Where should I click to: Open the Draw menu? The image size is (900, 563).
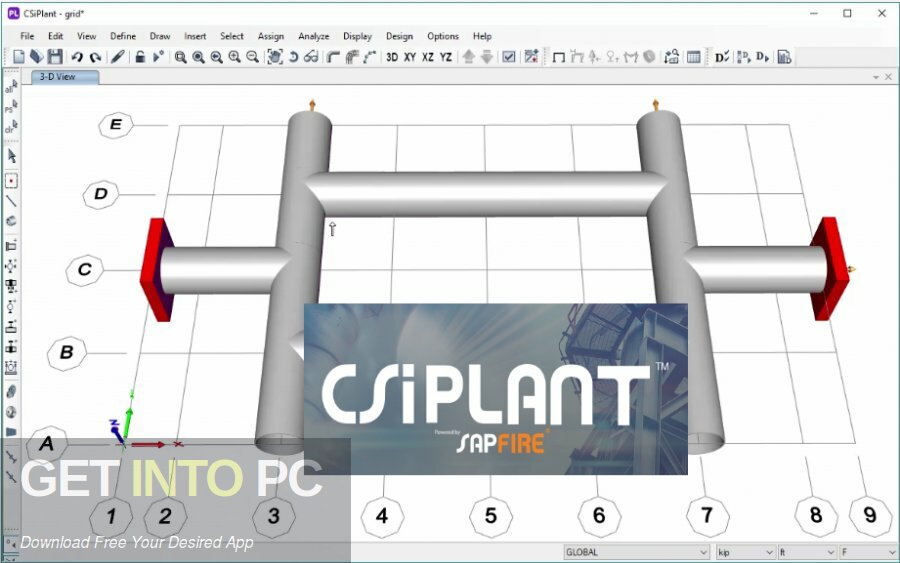(160, 36)
